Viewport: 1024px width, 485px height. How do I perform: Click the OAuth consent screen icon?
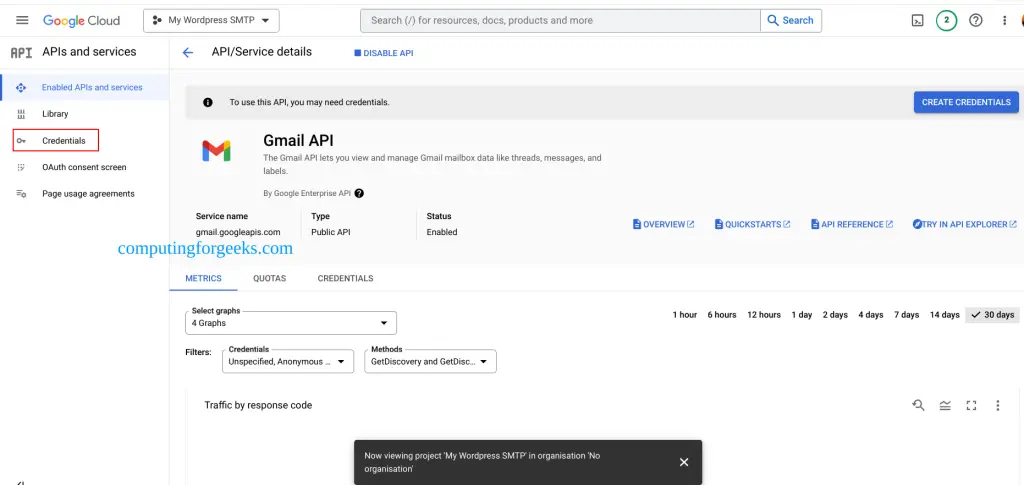(21, 167)
